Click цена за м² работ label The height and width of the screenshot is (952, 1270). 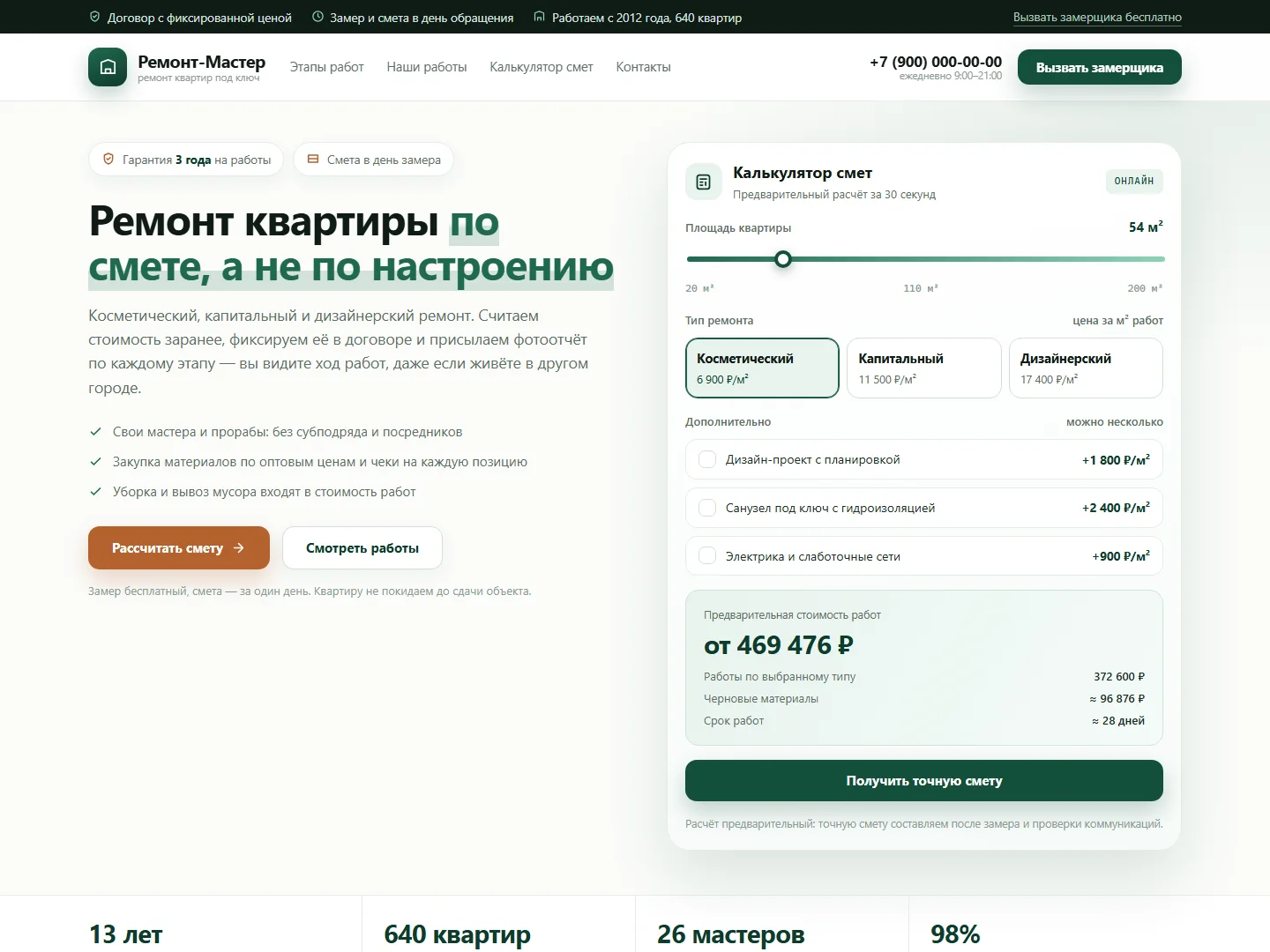[1118, 320]
